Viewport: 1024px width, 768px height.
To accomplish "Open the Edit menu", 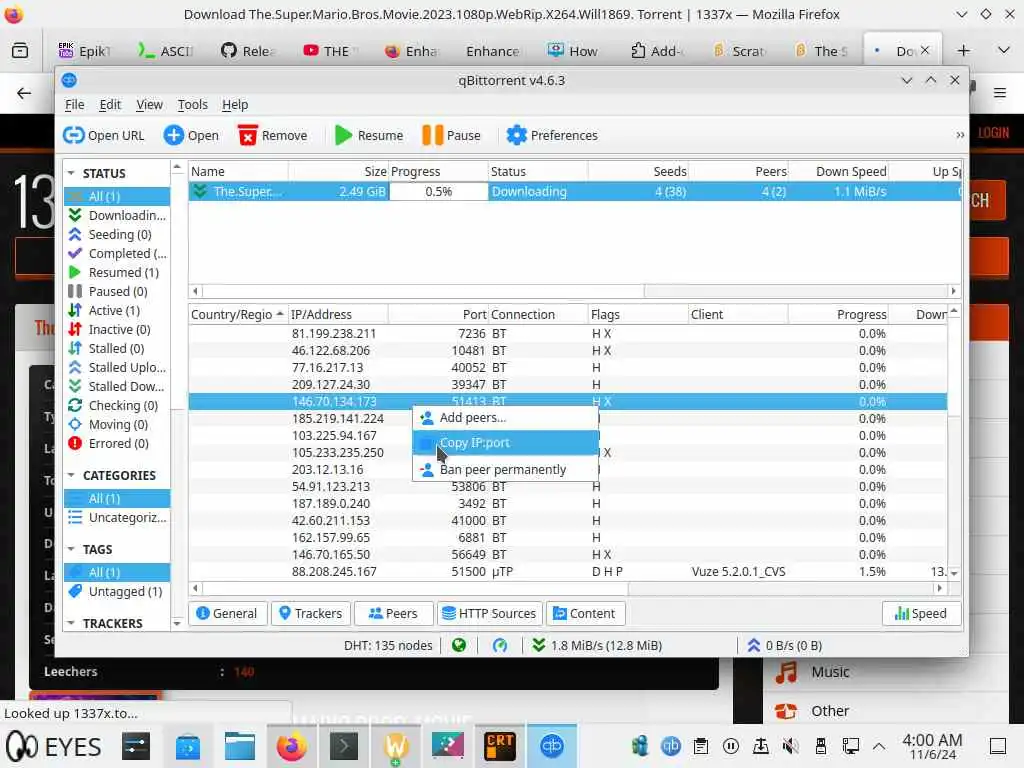I will coord(110,104).
